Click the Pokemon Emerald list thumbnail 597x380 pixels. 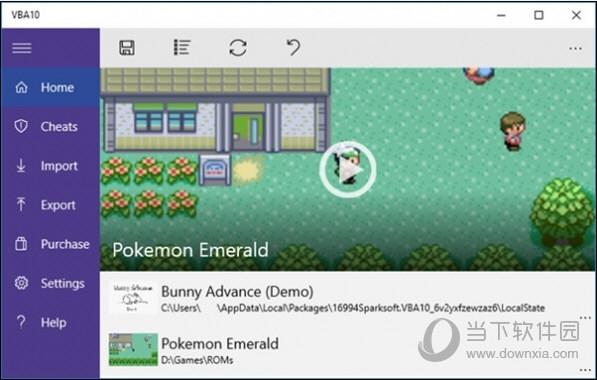(x=133, y=350)
